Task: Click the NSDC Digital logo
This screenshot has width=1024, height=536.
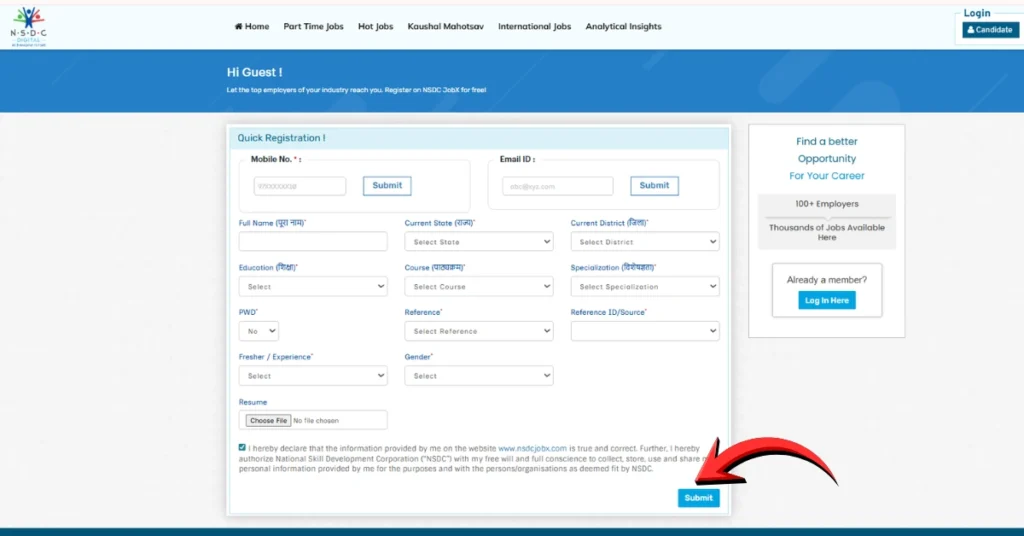Action: (x=28, y=27)
